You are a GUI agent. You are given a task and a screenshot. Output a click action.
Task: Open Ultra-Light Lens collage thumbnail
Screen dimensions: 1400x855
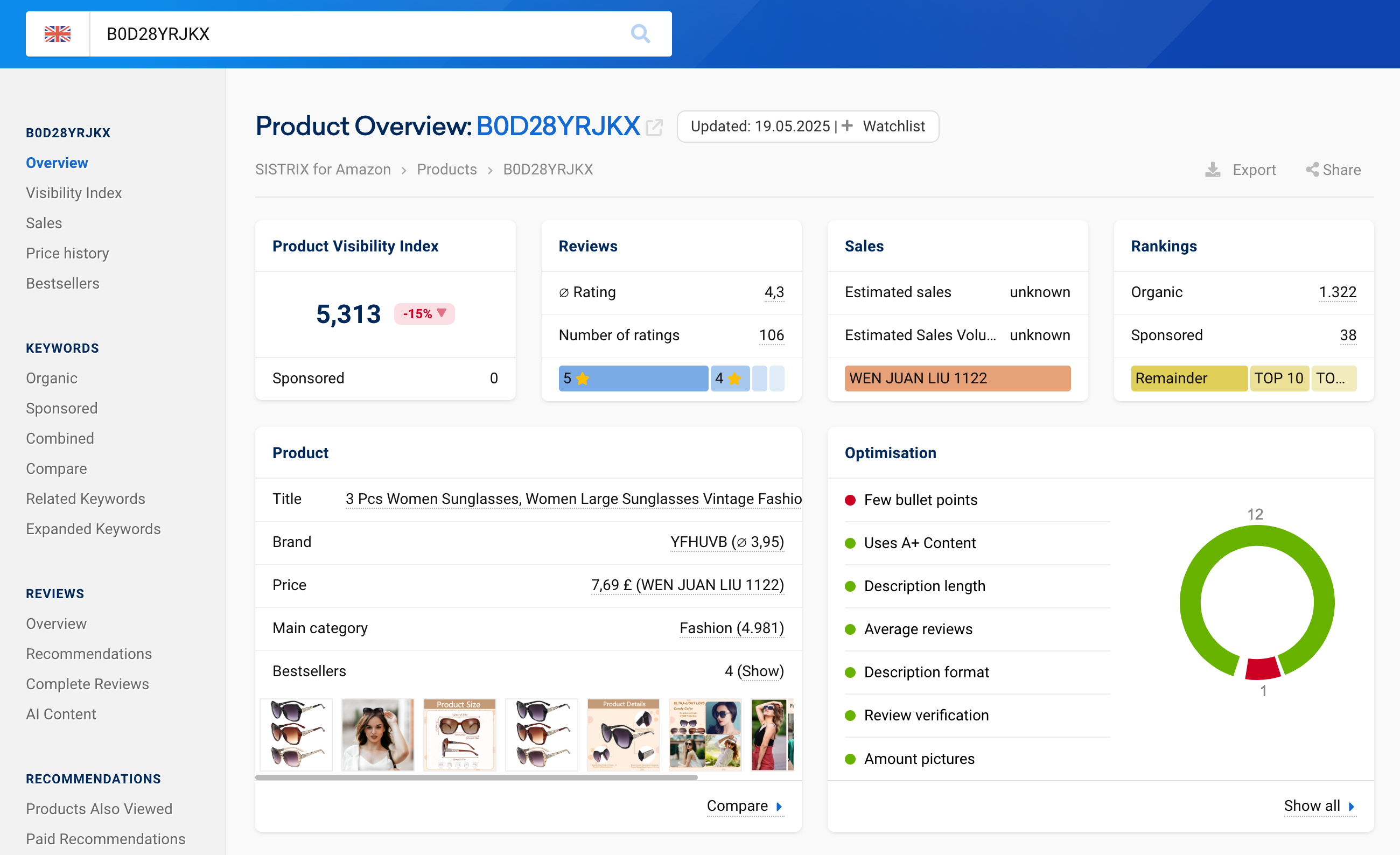705,734
